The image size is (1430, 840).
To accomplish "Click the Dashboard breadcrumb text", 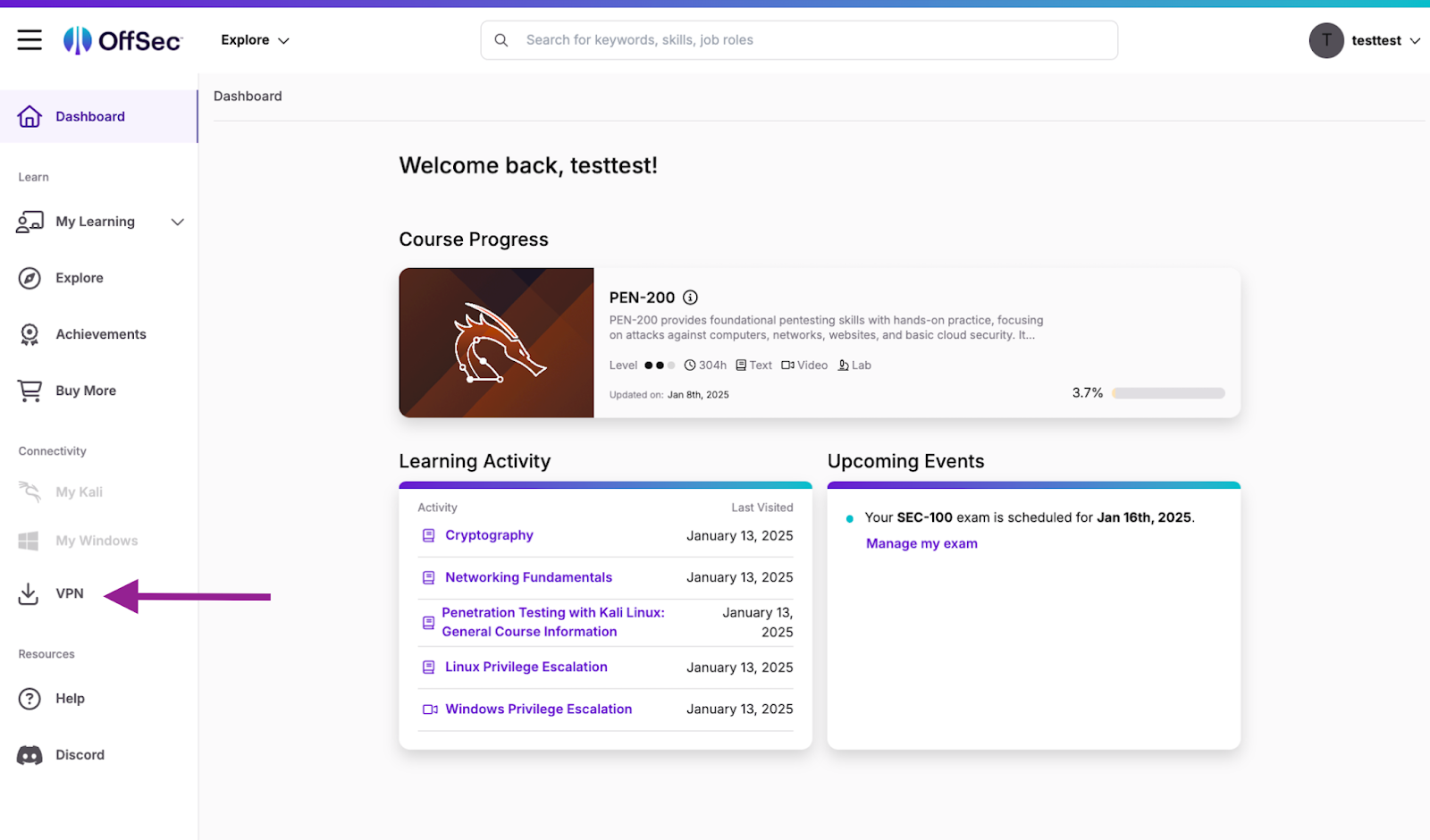I will [x=248, y=97].
